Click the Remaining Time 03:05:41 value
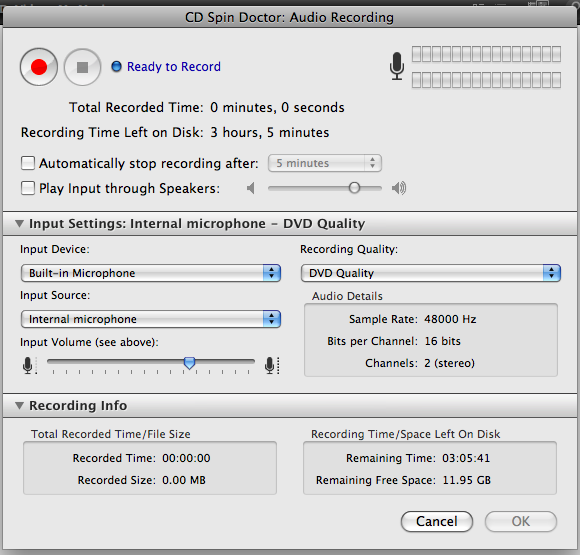Screen dimensions: 580x555 466,458
